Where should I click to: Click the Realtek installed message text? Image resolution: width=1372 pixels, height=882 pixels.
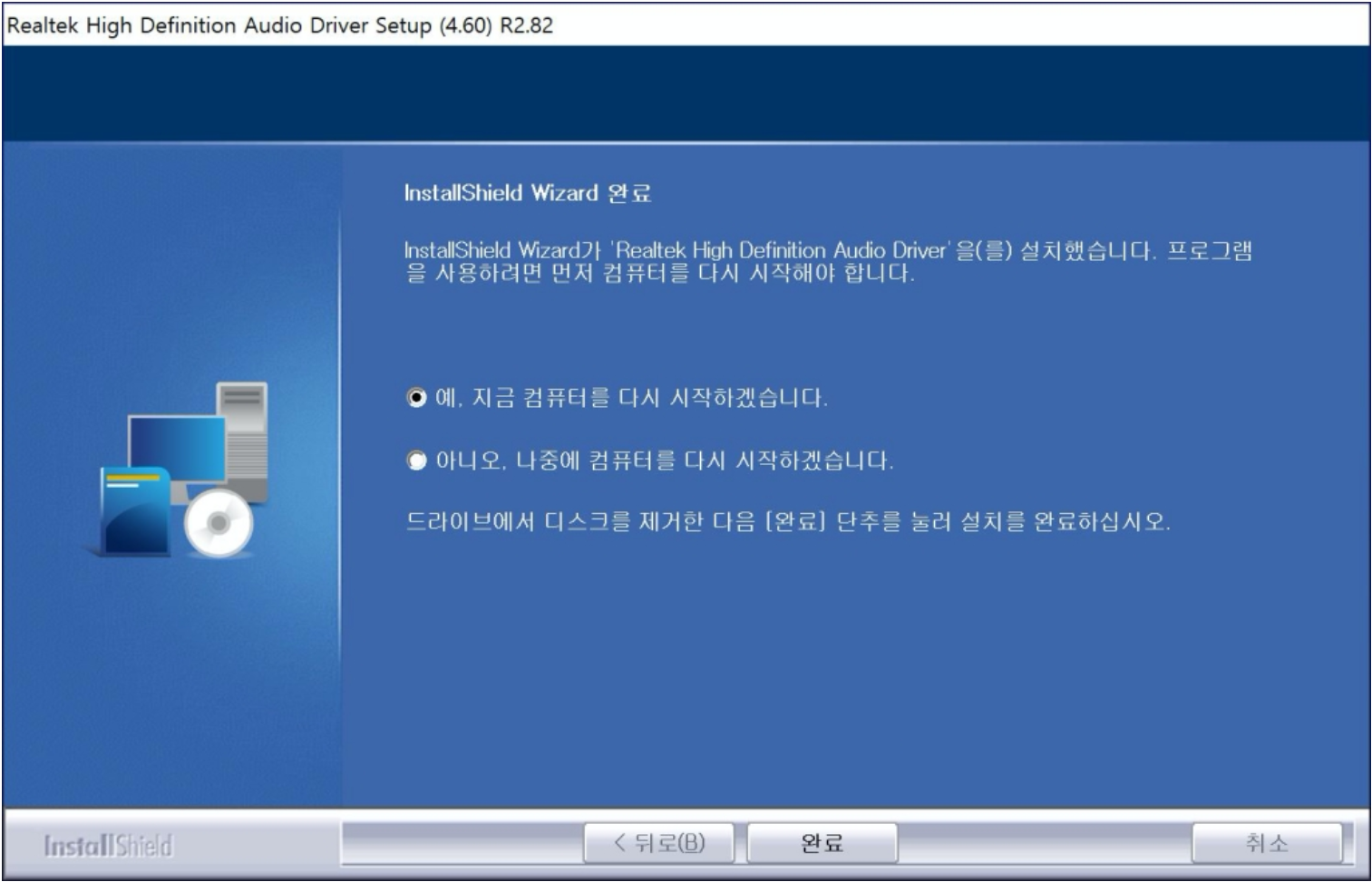(x=828, y=261)
